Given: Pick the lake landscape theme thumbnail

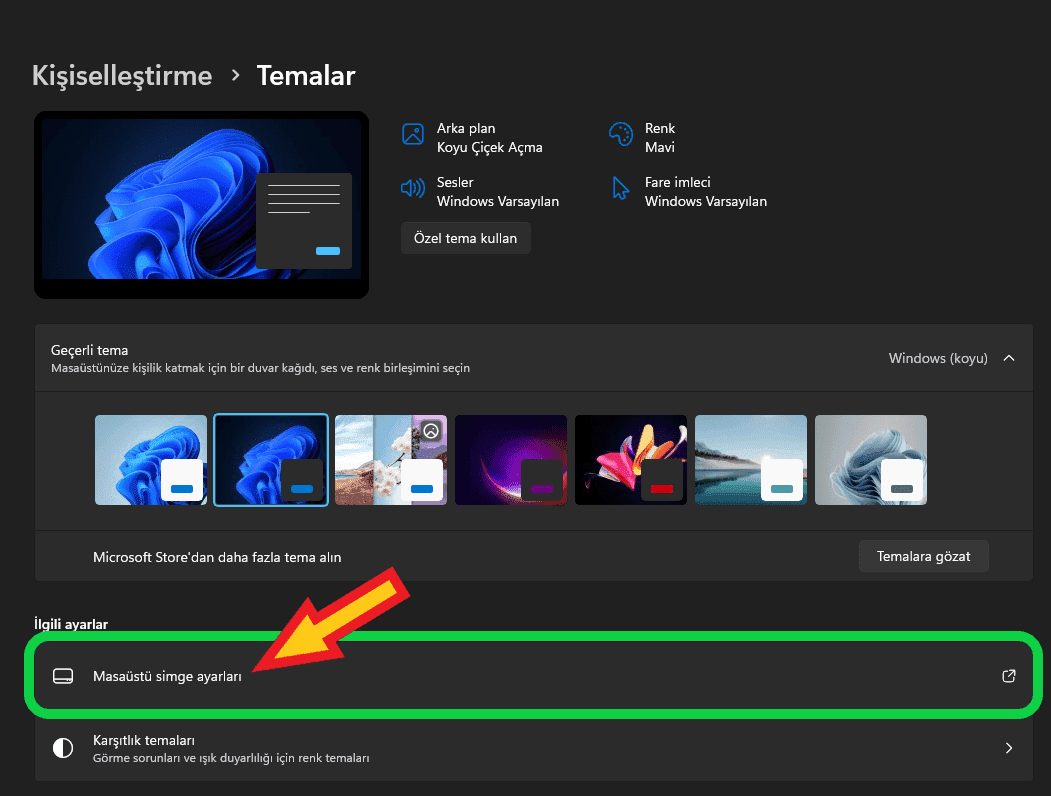Looking at the screenshot, I should [751, 460].
